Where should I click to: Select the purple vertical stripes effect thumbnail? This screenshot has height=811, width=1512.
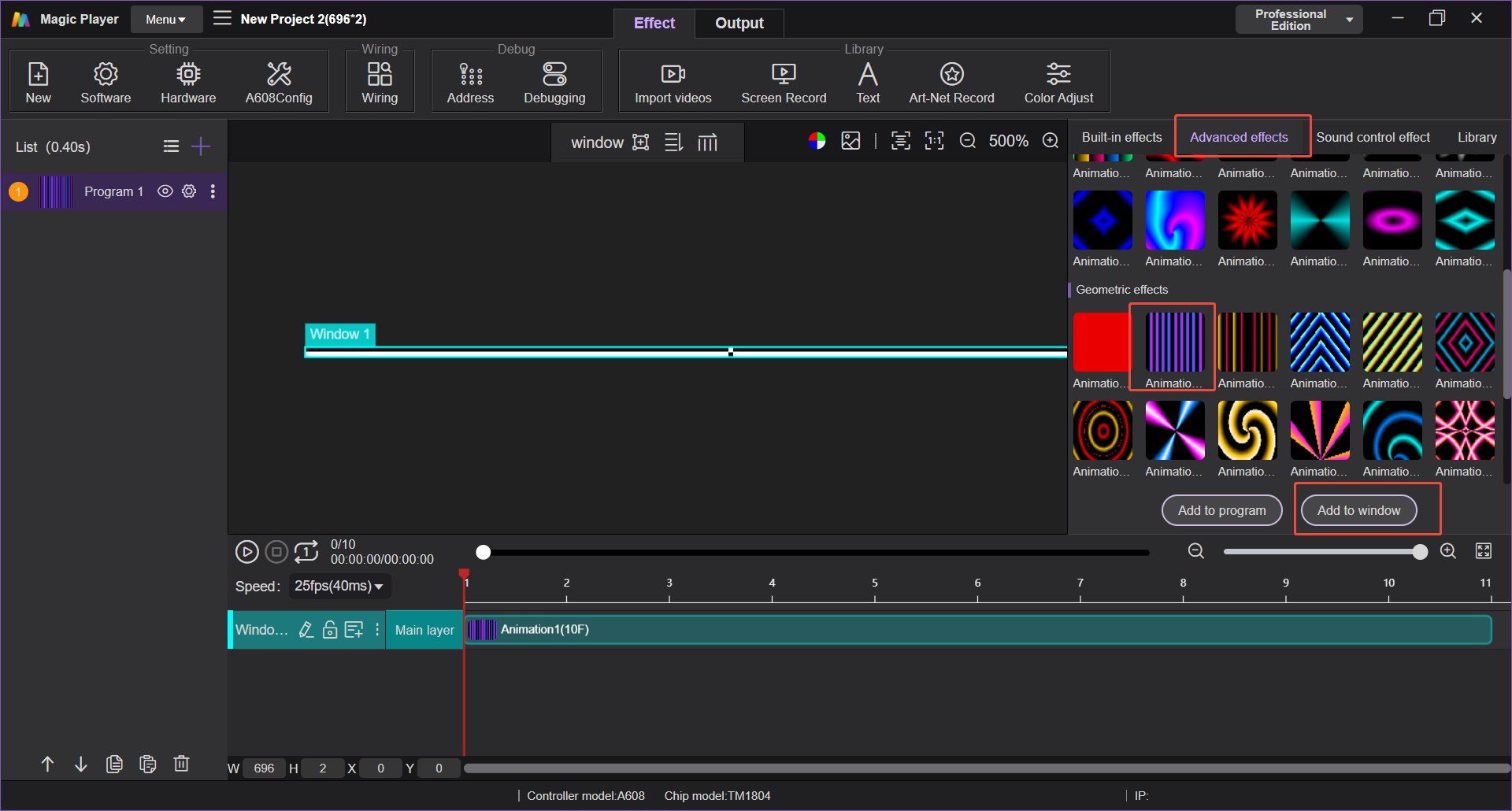[1175, 342]
